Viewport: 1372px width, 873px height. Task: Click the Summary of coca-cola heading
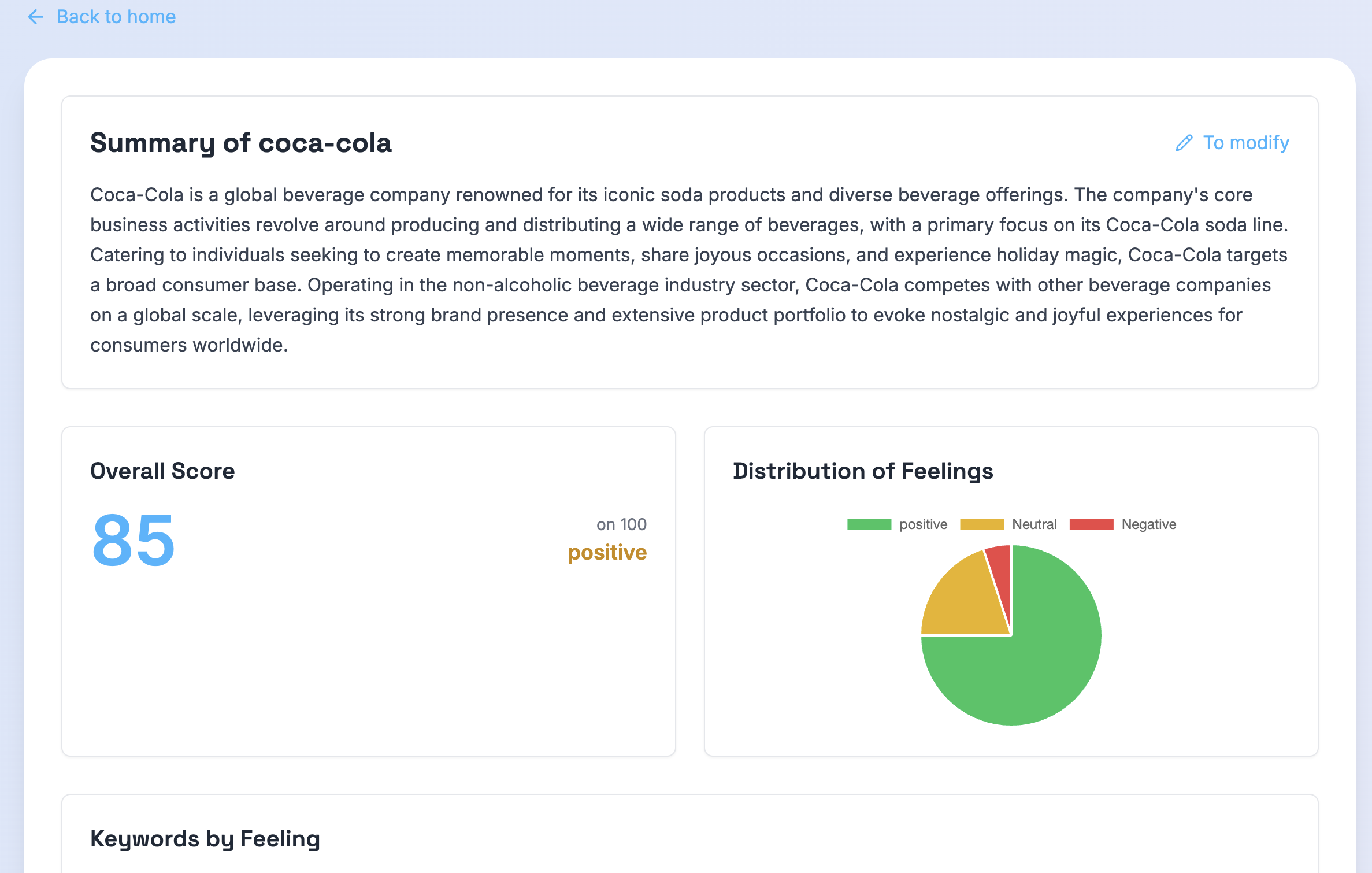point(240,143)
